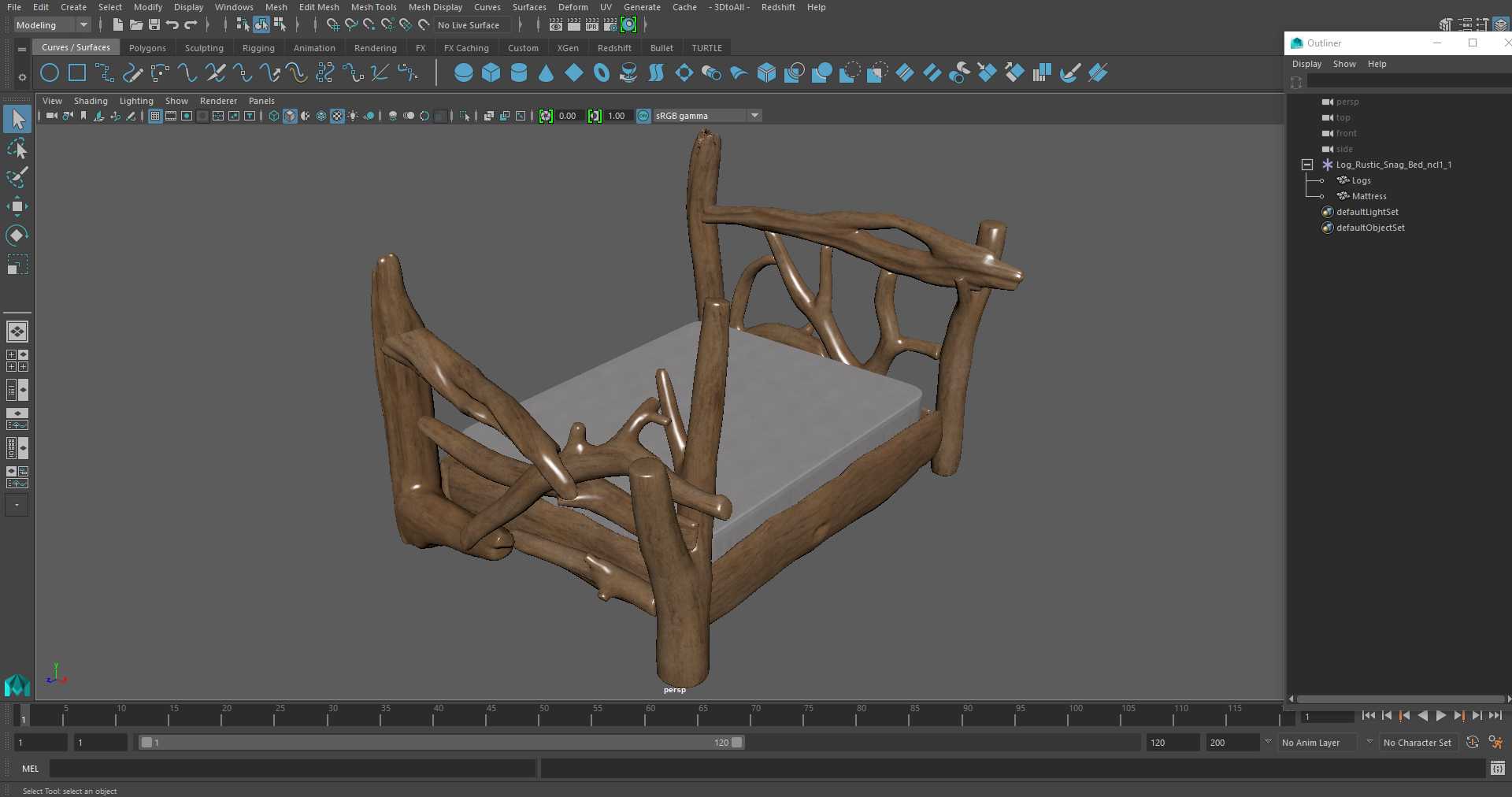Create a NURBS cube from shelf

click(x=491, y=73)
